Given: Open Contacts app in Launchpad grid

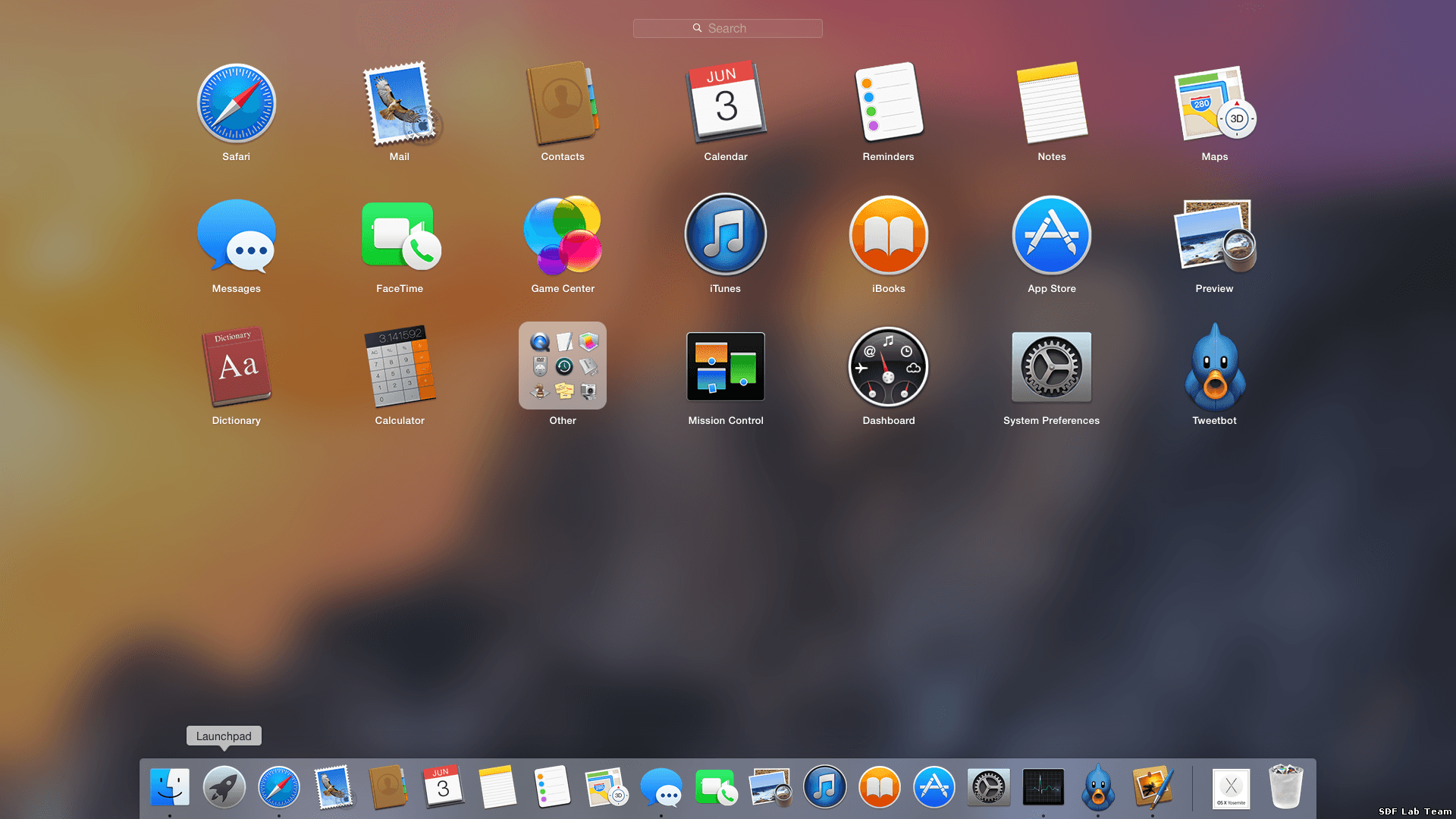Looking at the screenshot, I should point(563,103).
